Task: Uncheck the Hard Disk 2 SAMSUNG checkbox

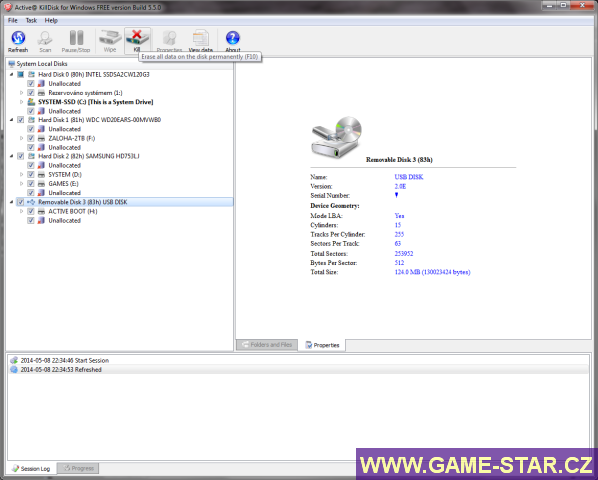Action: [21, 156]
